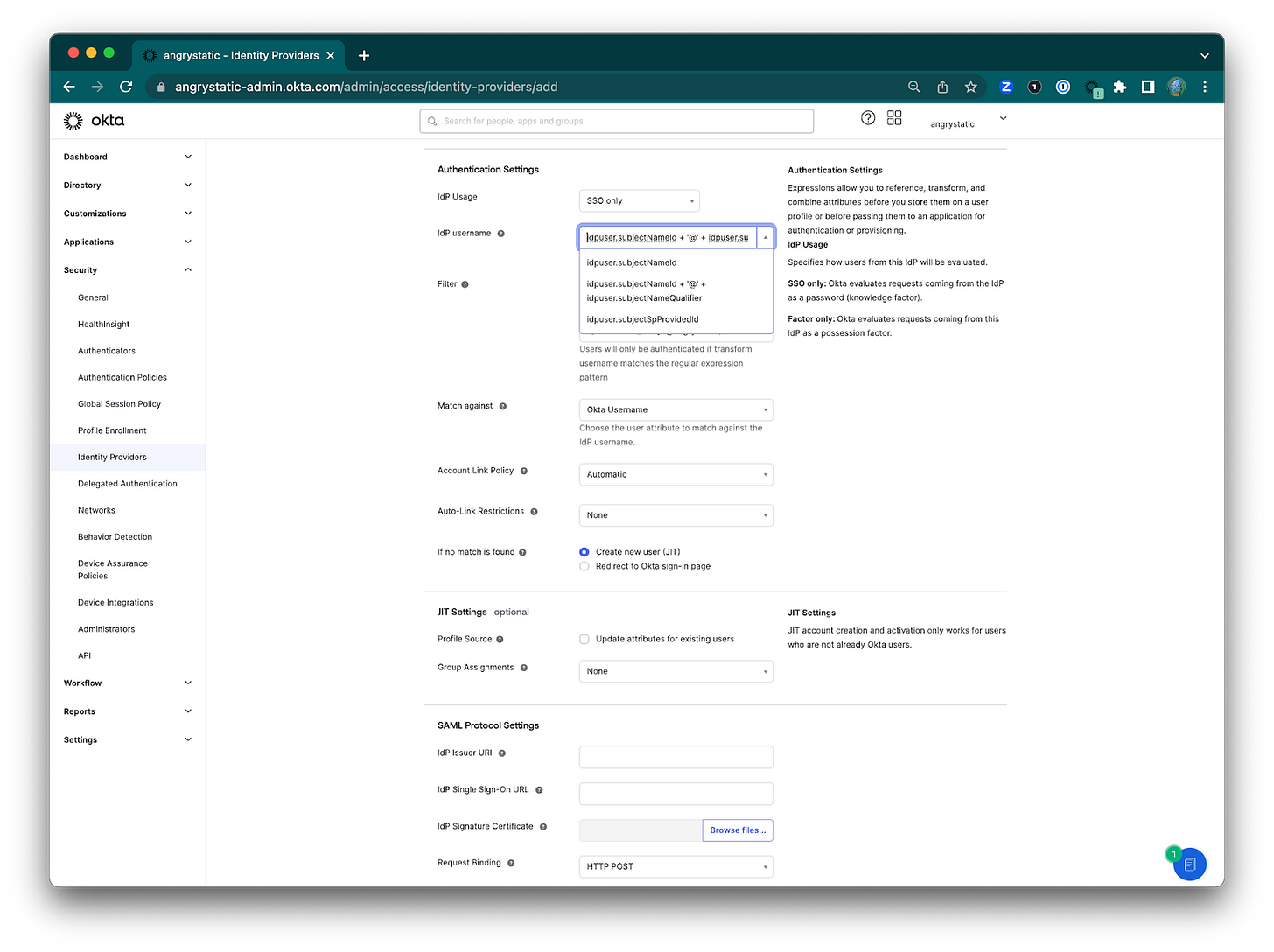Reload the page using the refresh icon

pyautogui.click(x=125, y=87)
